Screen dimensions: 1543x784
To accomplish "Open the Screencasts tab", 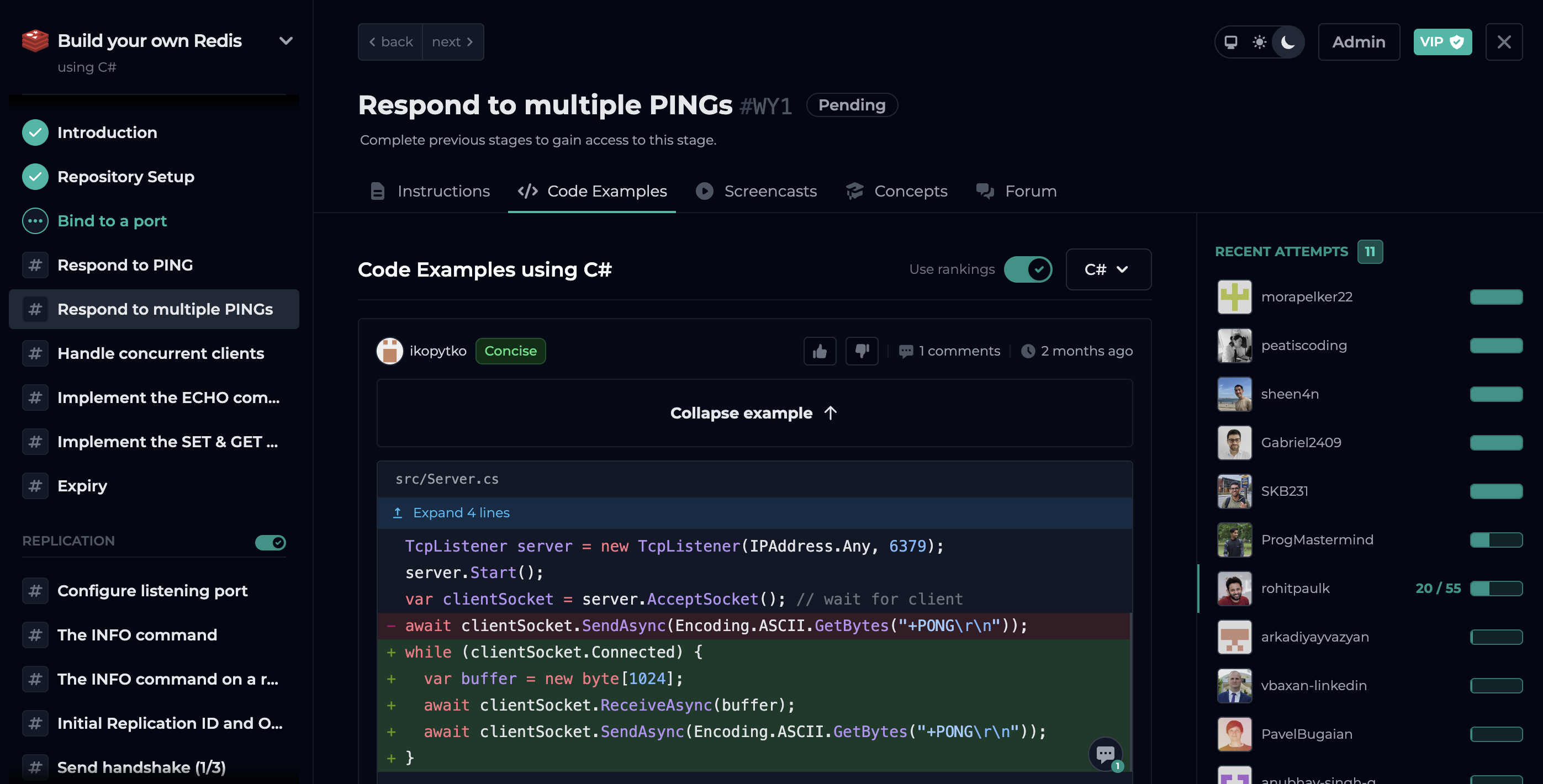I will 757,191.
